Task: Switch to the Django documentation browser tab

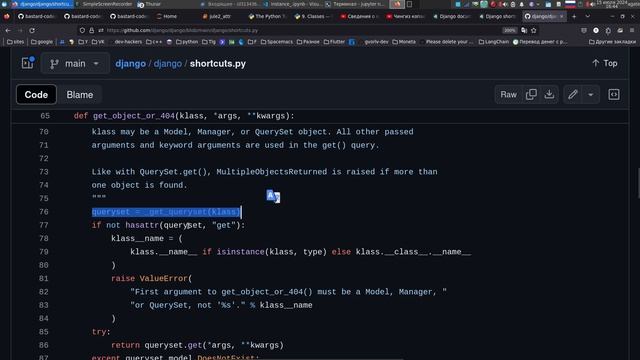Action: pos(452,16)
